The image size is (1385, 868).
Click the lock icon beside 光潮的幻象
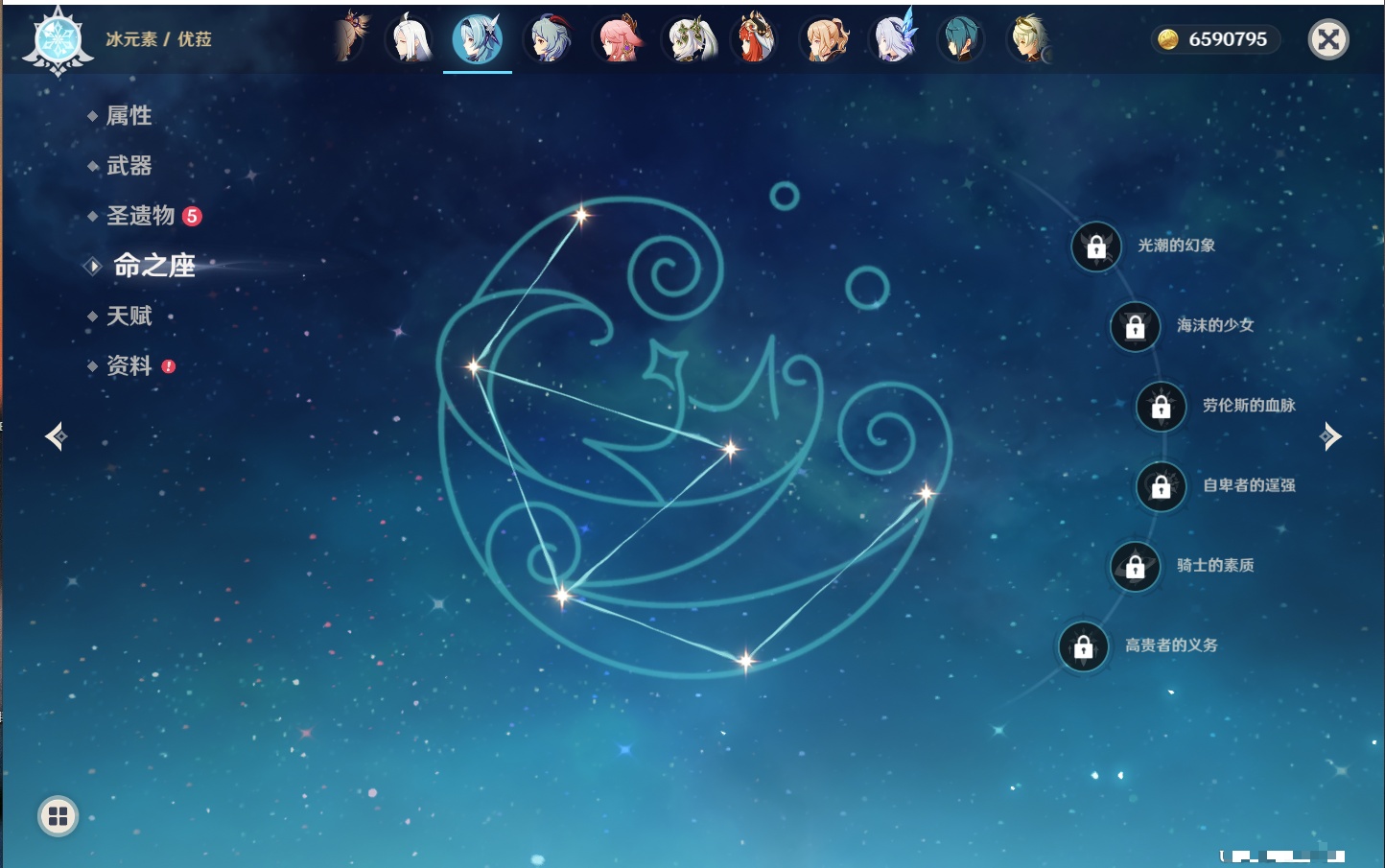point(1095,247)
